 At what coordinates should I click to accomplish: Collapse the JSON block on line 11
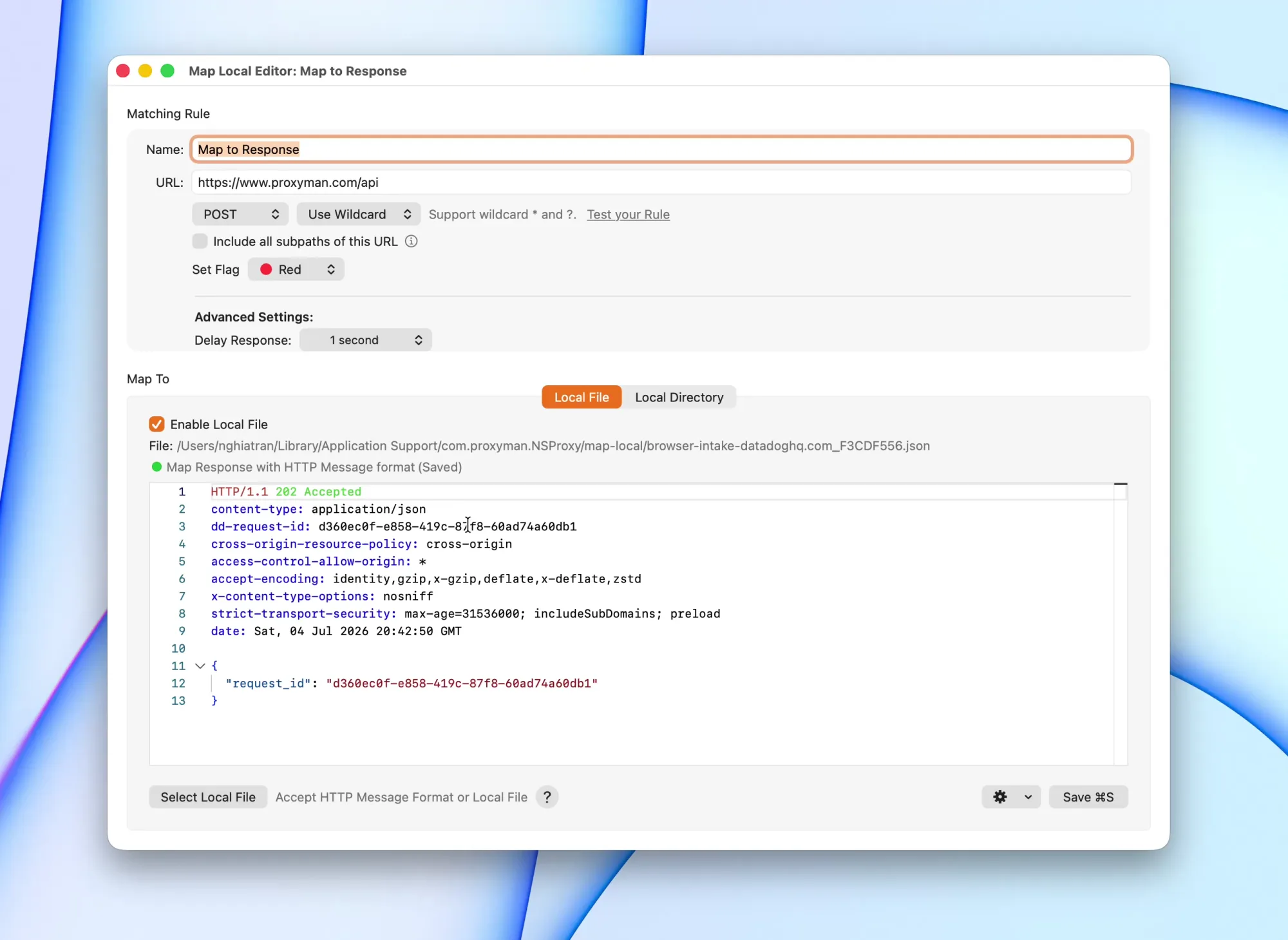[x=200, y=666]
